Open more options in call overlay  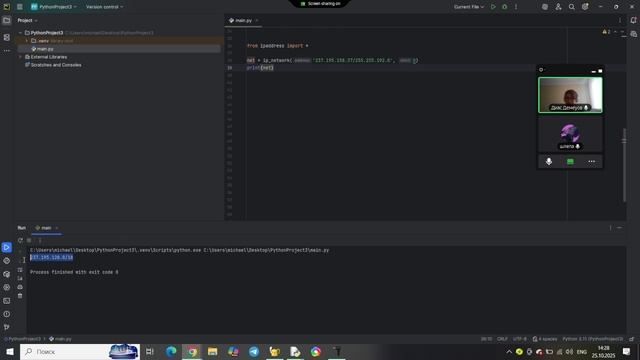click(591, 162)
